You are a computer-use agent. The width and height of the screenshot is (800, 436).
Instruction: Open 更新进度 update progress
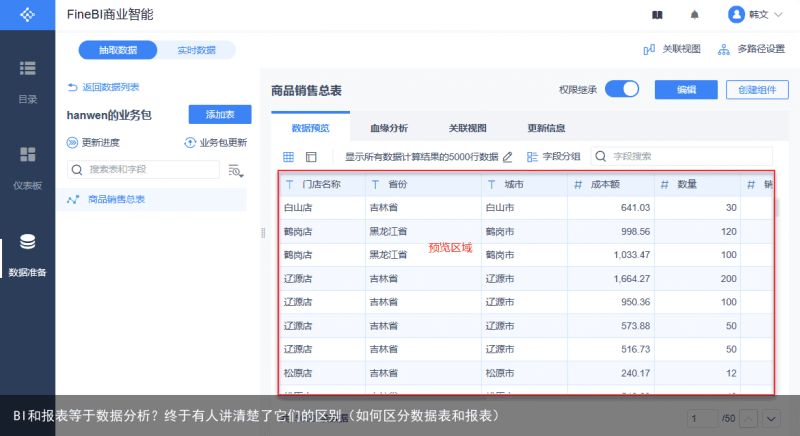[x=93, y=142]
